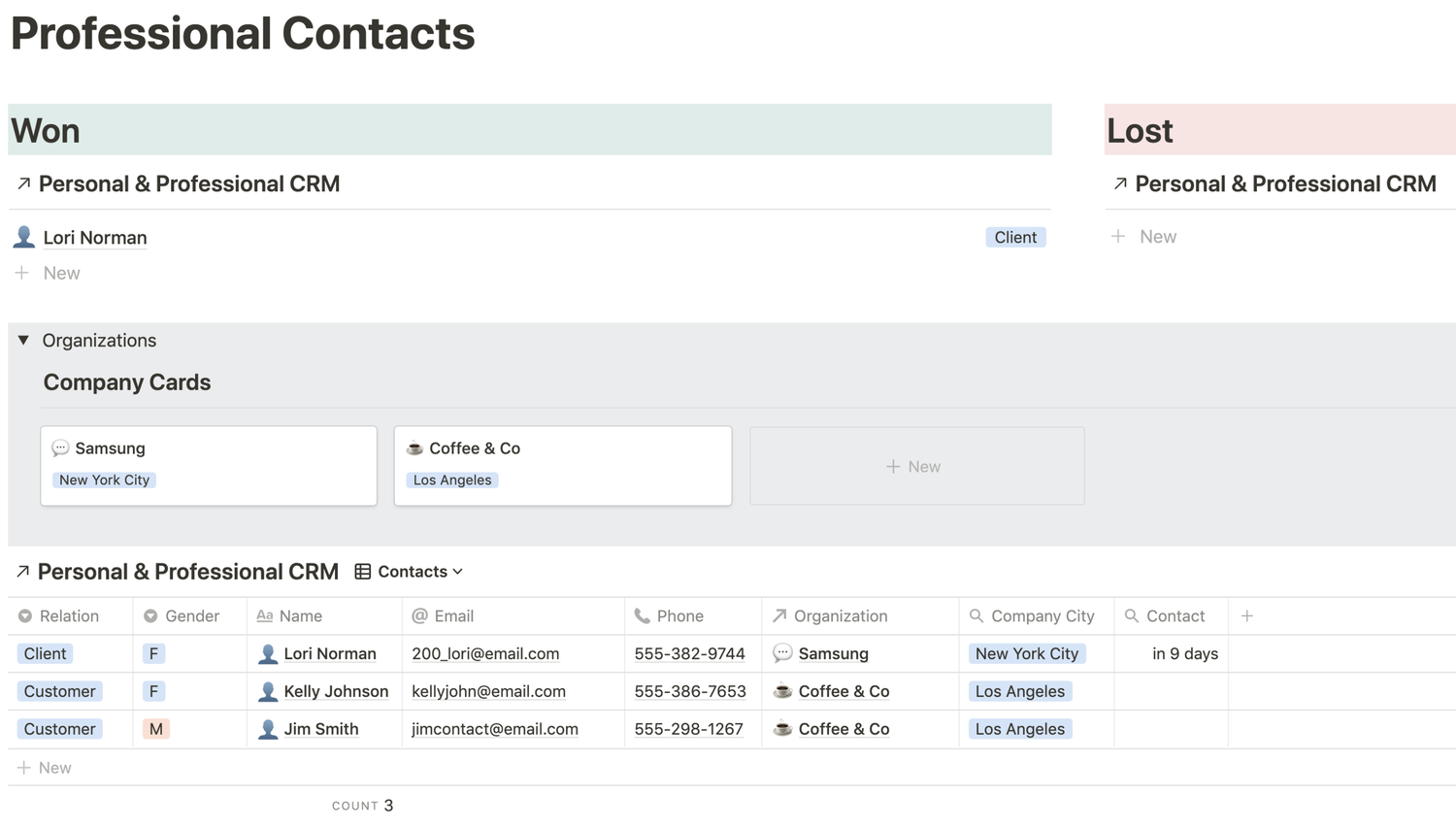The height and width of the screenshot is (828, 1456).
Task: Open Samsung in Lori Norman's Organization cell
Action: point(833,654)
